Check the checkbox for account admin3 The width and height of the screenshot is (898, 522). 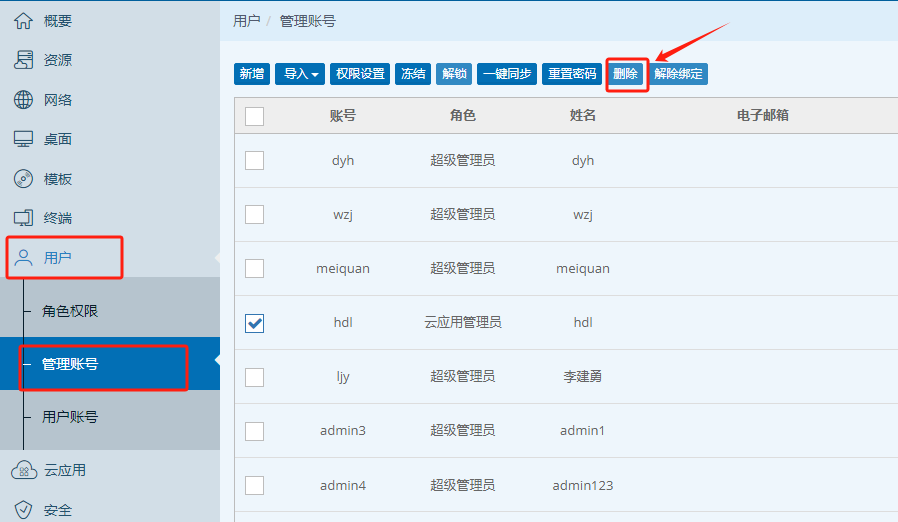click(x=255, y=431)
